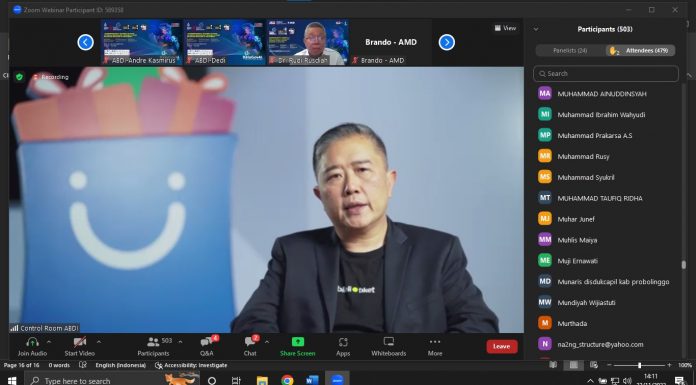The height and width of the screenshot is (385, 696).
Task: Expand options arrow next to Participants
Action: click(x=180, y=342)
